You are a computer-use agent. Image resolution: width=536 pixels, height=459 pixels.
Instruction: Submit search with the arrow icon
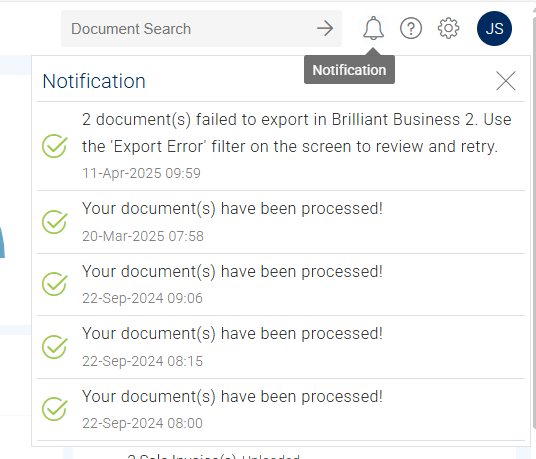(x=325, y=28)
